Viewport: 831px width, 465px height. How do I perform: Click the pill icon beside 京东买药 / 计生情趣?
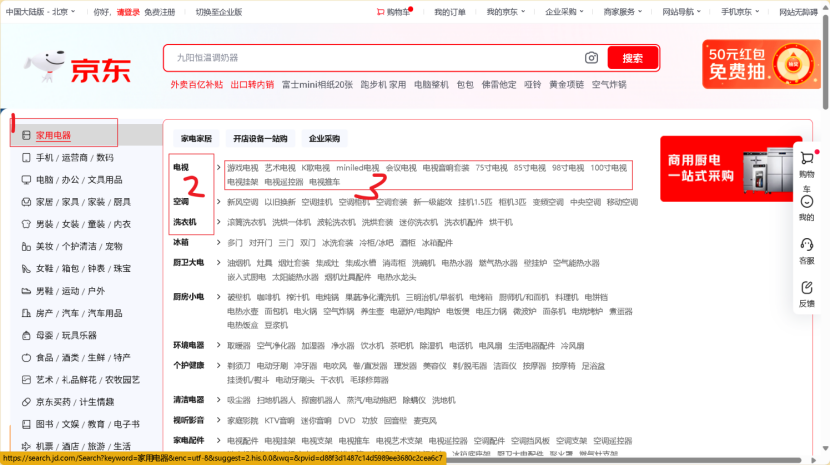click(x=26, y=402)
